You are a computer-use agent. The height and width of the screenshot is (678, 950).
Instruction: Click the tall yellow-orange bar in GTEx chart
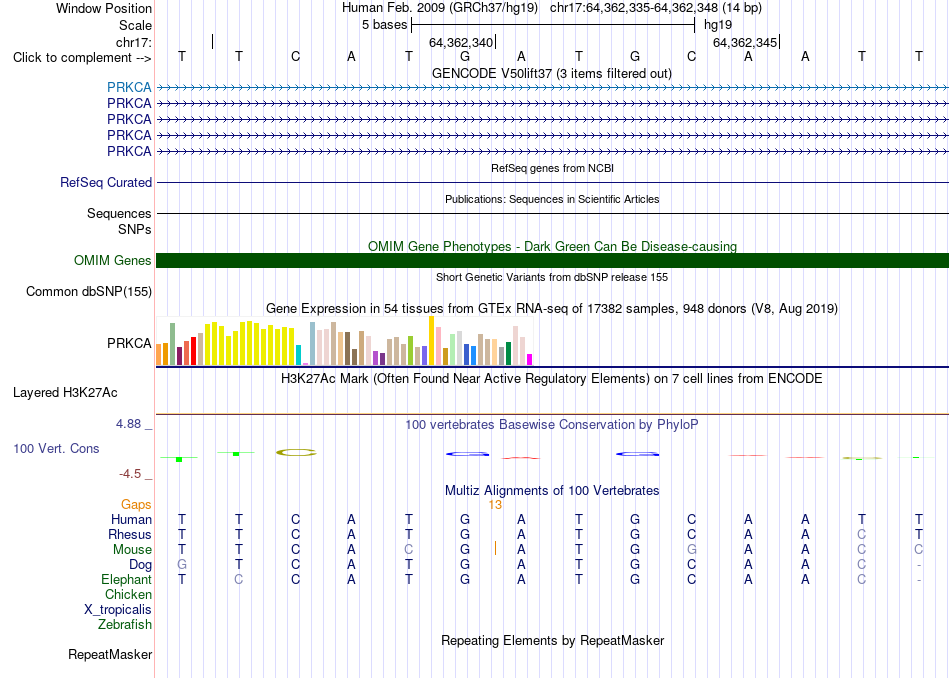click(431, 341)
